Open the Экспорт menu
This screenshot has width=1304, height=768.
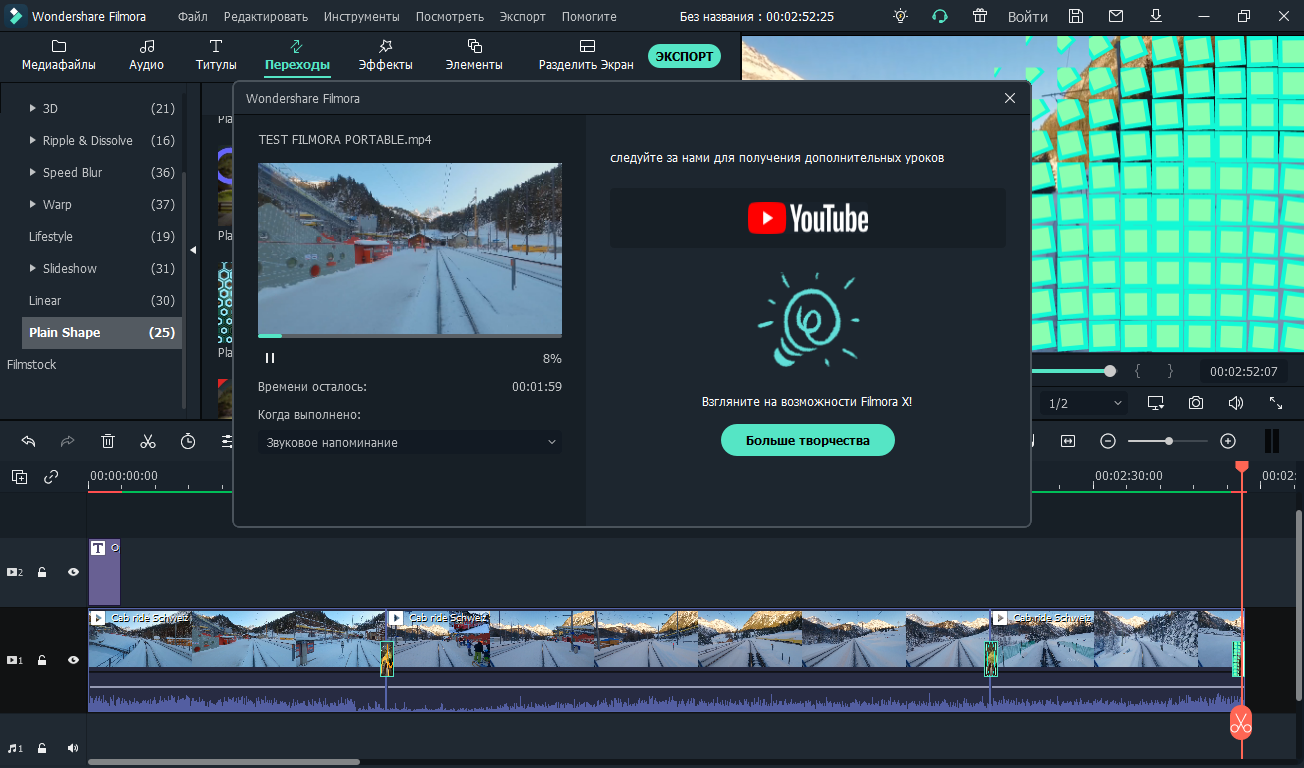coord(523,17)
